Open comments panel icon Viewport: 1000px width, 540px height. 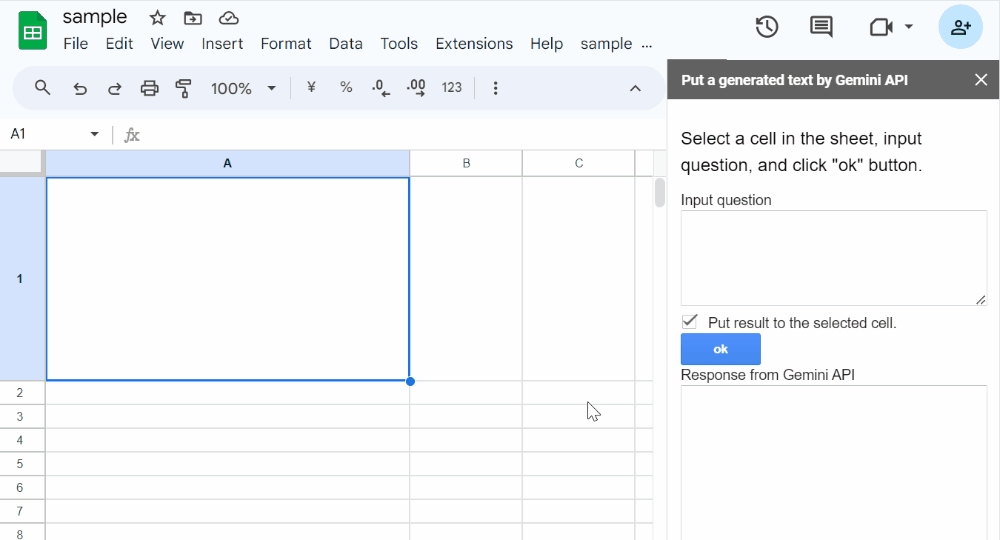coord(821,27)
